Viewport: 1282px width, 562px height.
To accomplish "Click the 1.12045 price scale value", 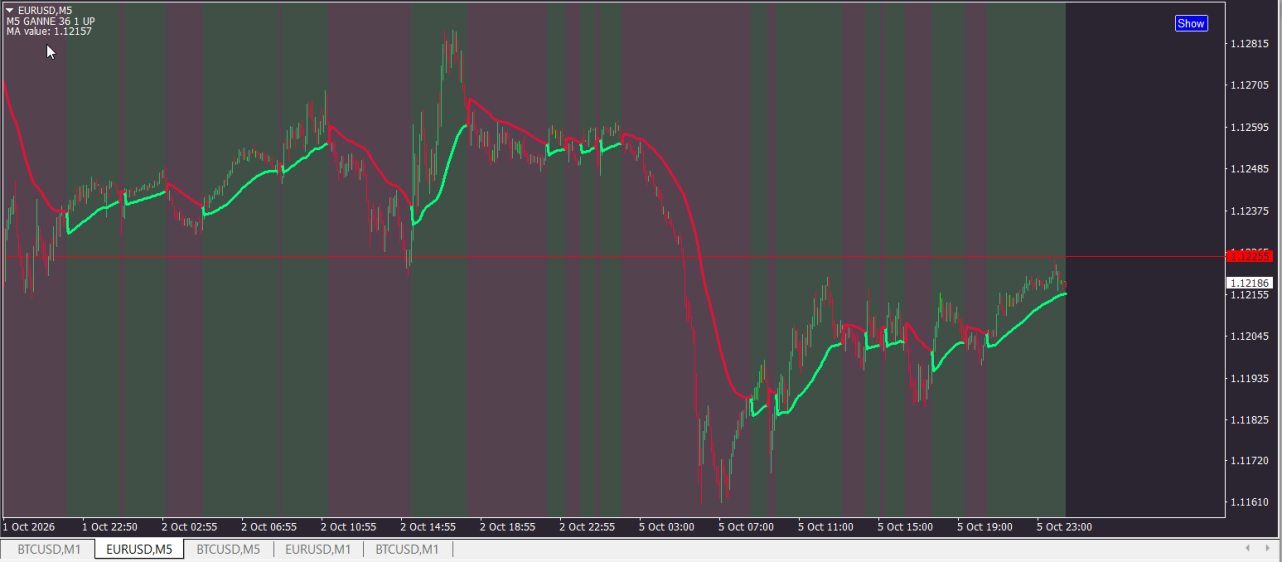I will pos(1249,336).
